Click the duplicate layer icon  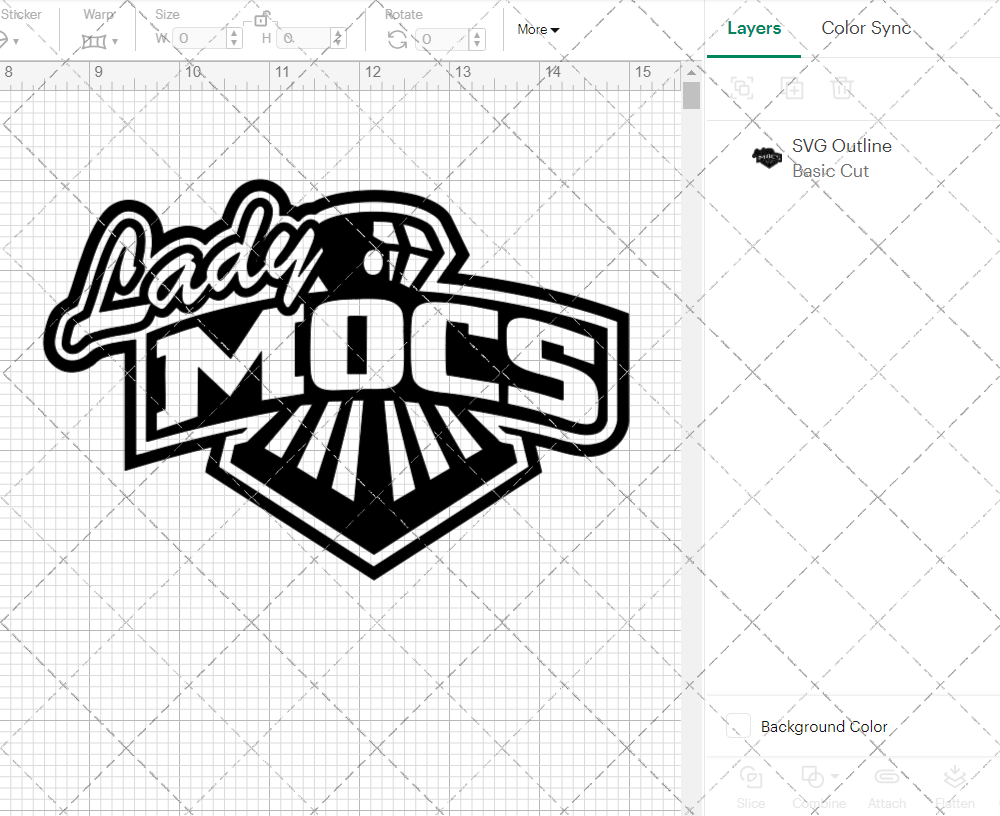793,88
